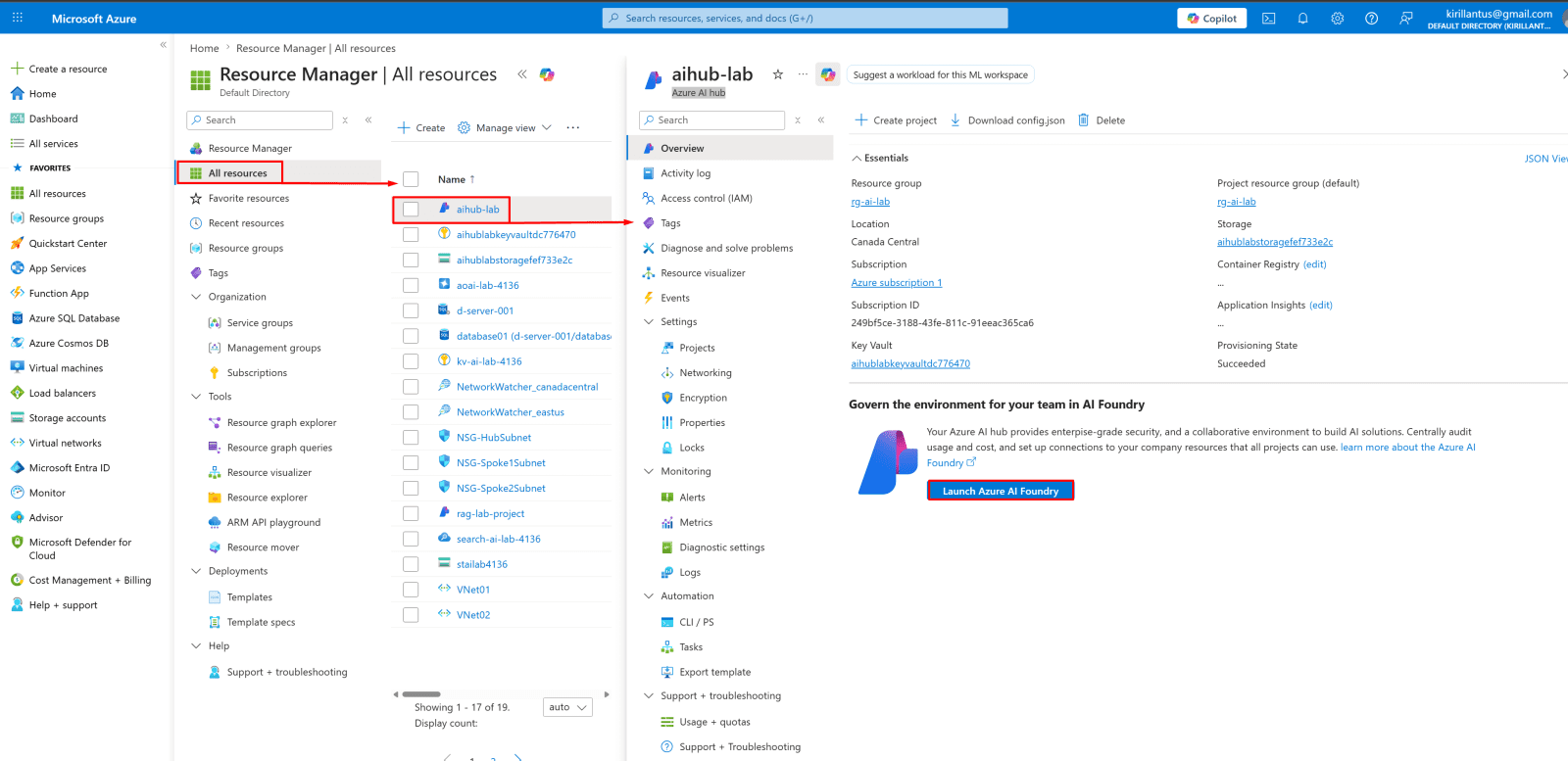Image resolution: width=1568 pixels, height=761 pixels.
Task: Check the d-server-001 row checkbox
Action: pos(411,310)
